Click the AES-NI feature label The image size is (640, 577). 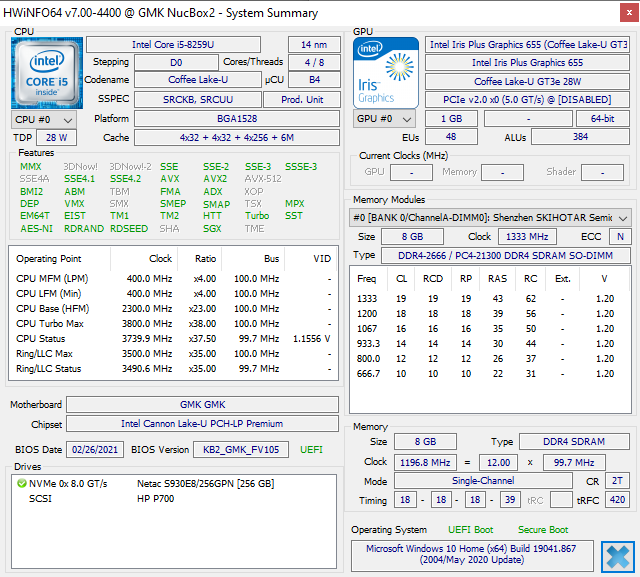(36, 229)
